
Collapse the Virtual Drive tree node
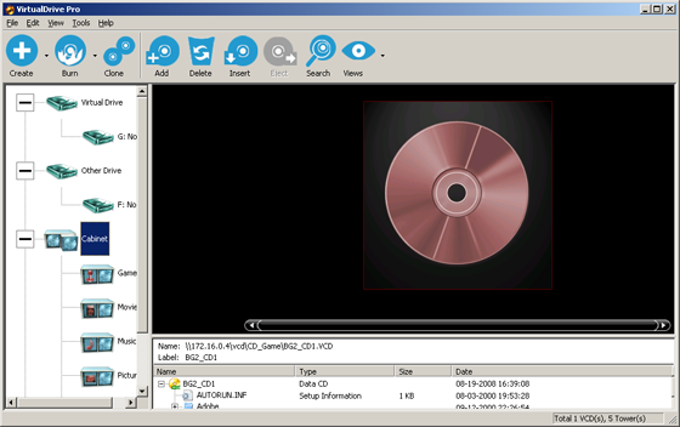25,103
